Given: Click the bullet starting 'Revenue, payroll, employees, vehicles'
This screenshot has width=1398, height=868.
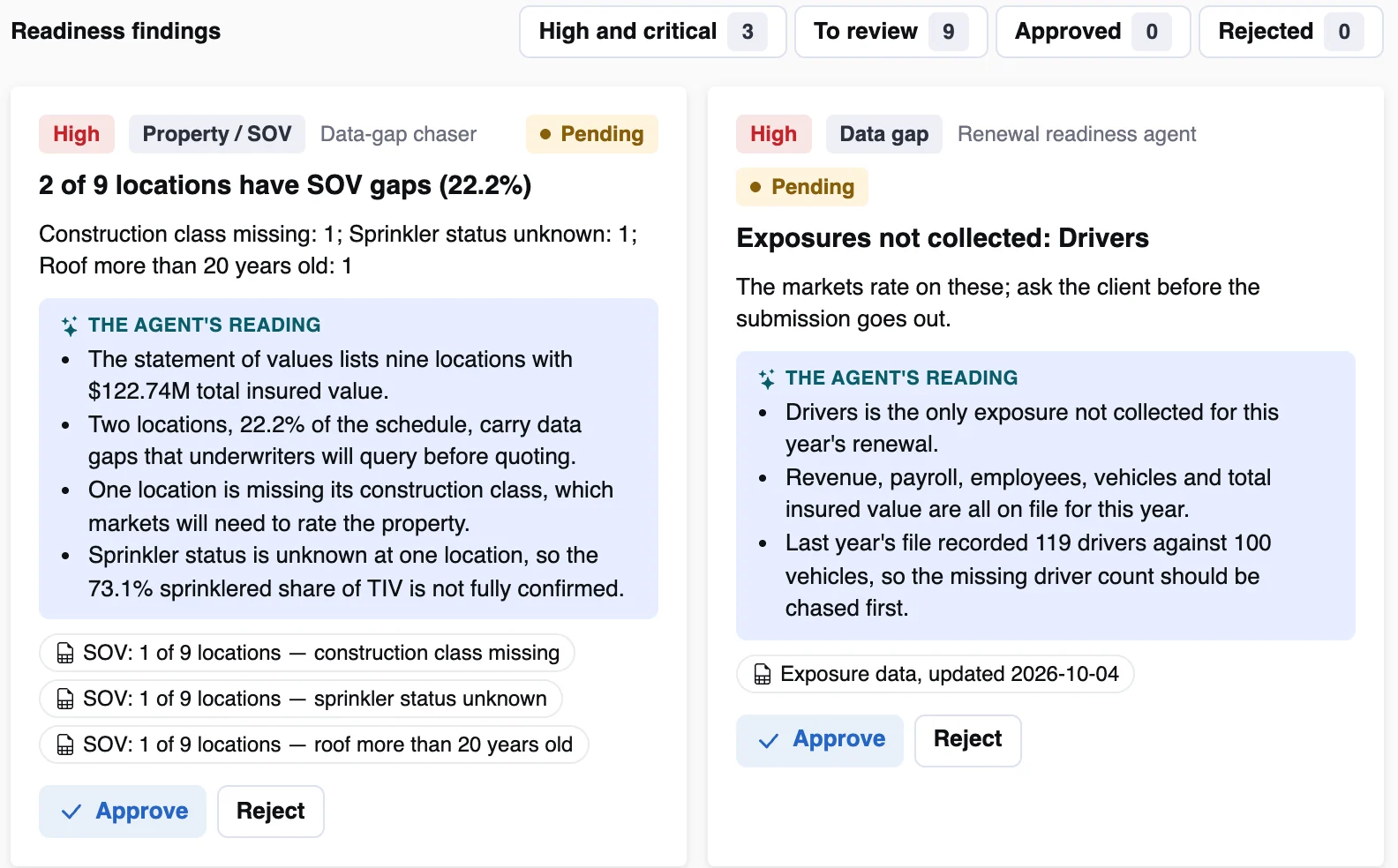Looking at the screenshot, I should pyautogui.click(x=1028, y=493).
